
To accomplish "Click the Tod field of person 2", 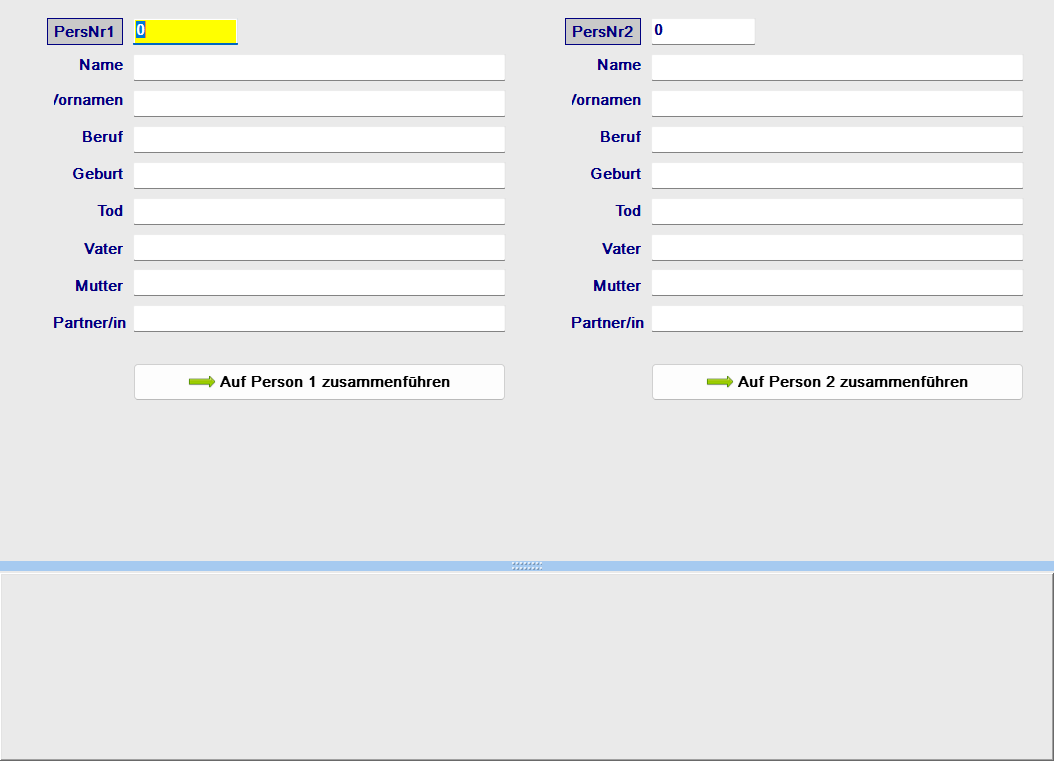I will (x=837, y=211).
